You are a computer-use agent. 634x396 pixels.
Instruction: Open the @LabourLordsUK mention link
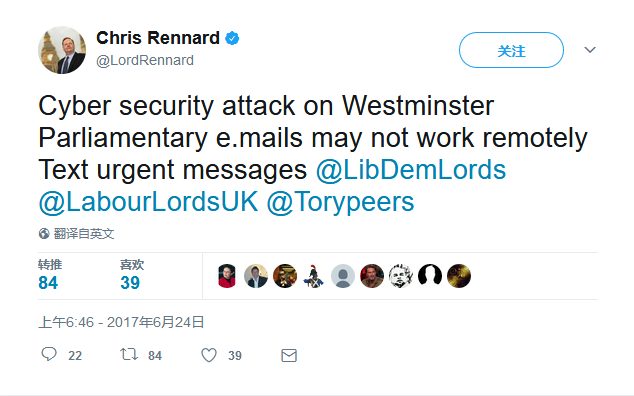[x=148, y=201]
